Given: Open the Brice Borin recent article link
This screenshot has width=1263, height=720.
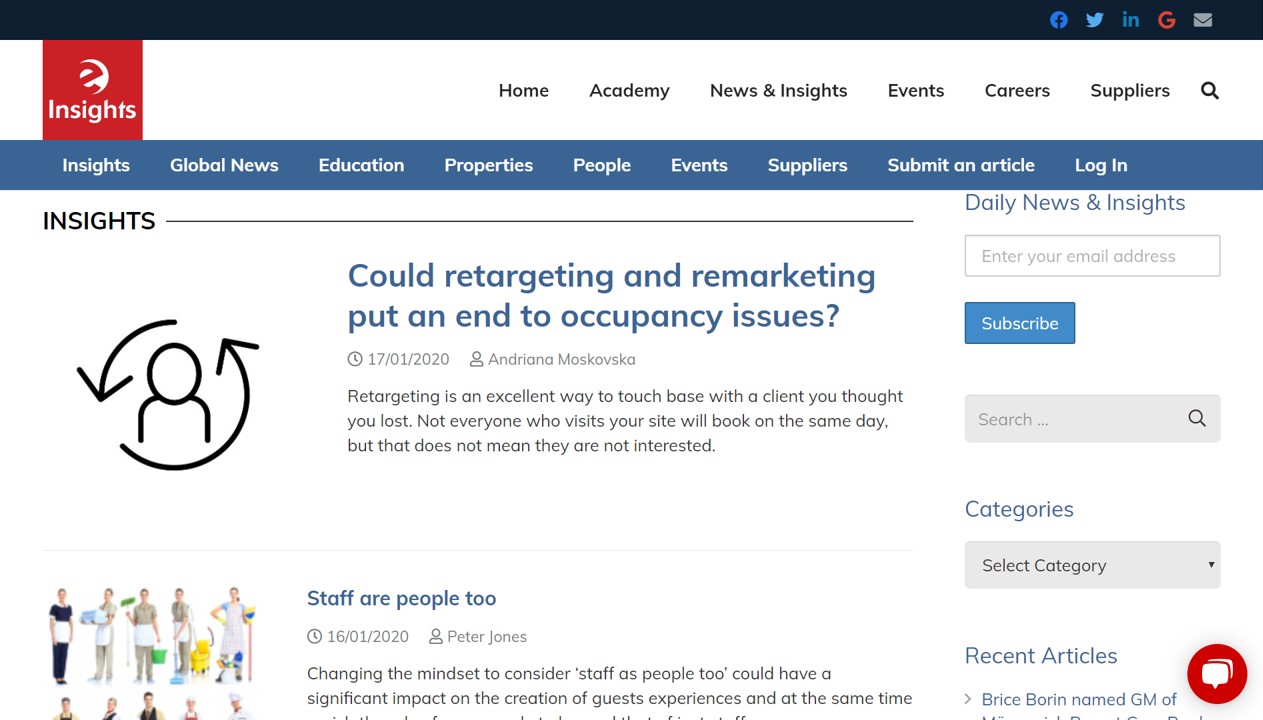Looking at the screenshot, I should point(1078,699).
